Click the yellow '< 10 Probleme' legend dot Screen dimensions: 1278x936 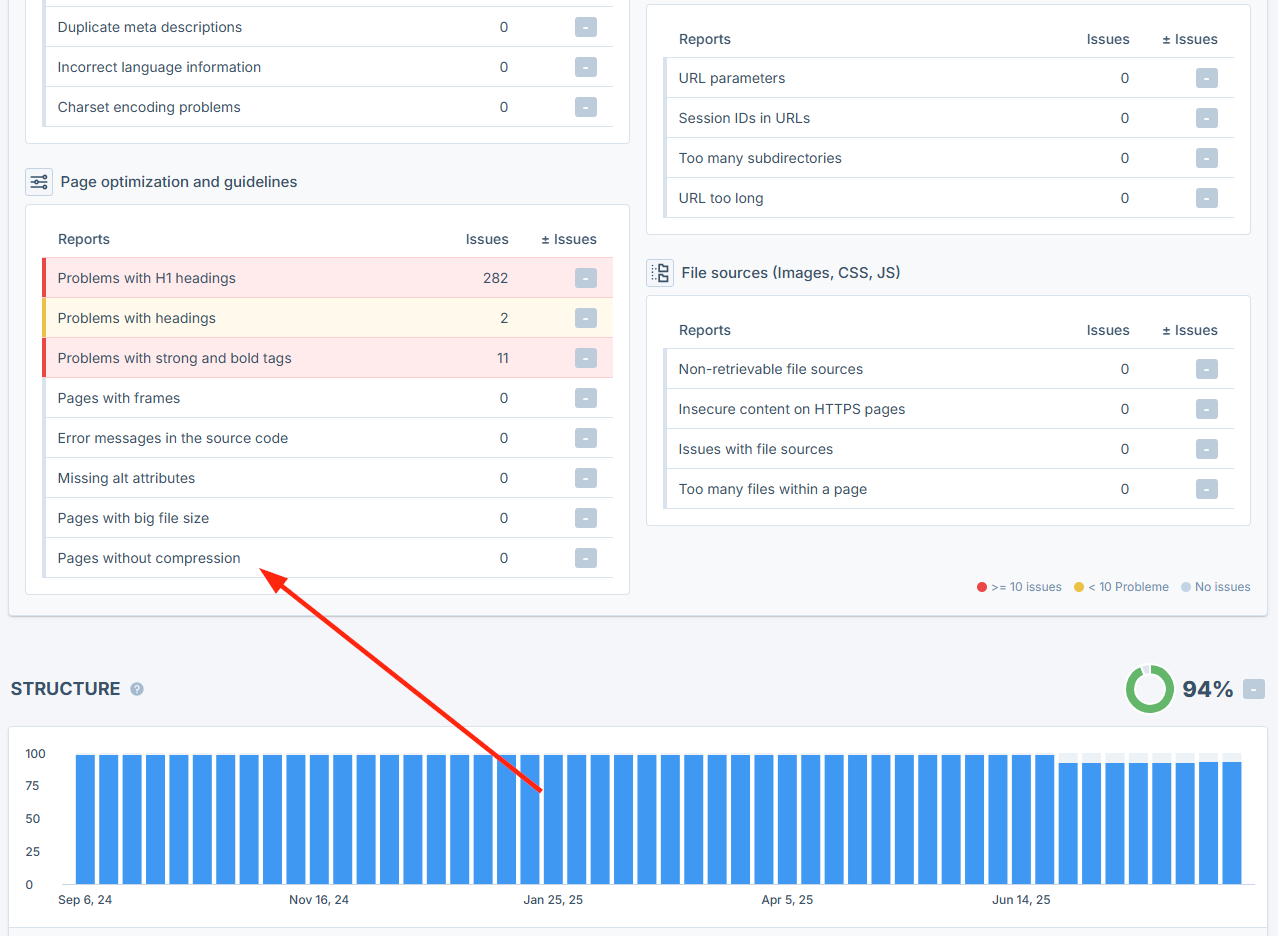[1081, 587]
